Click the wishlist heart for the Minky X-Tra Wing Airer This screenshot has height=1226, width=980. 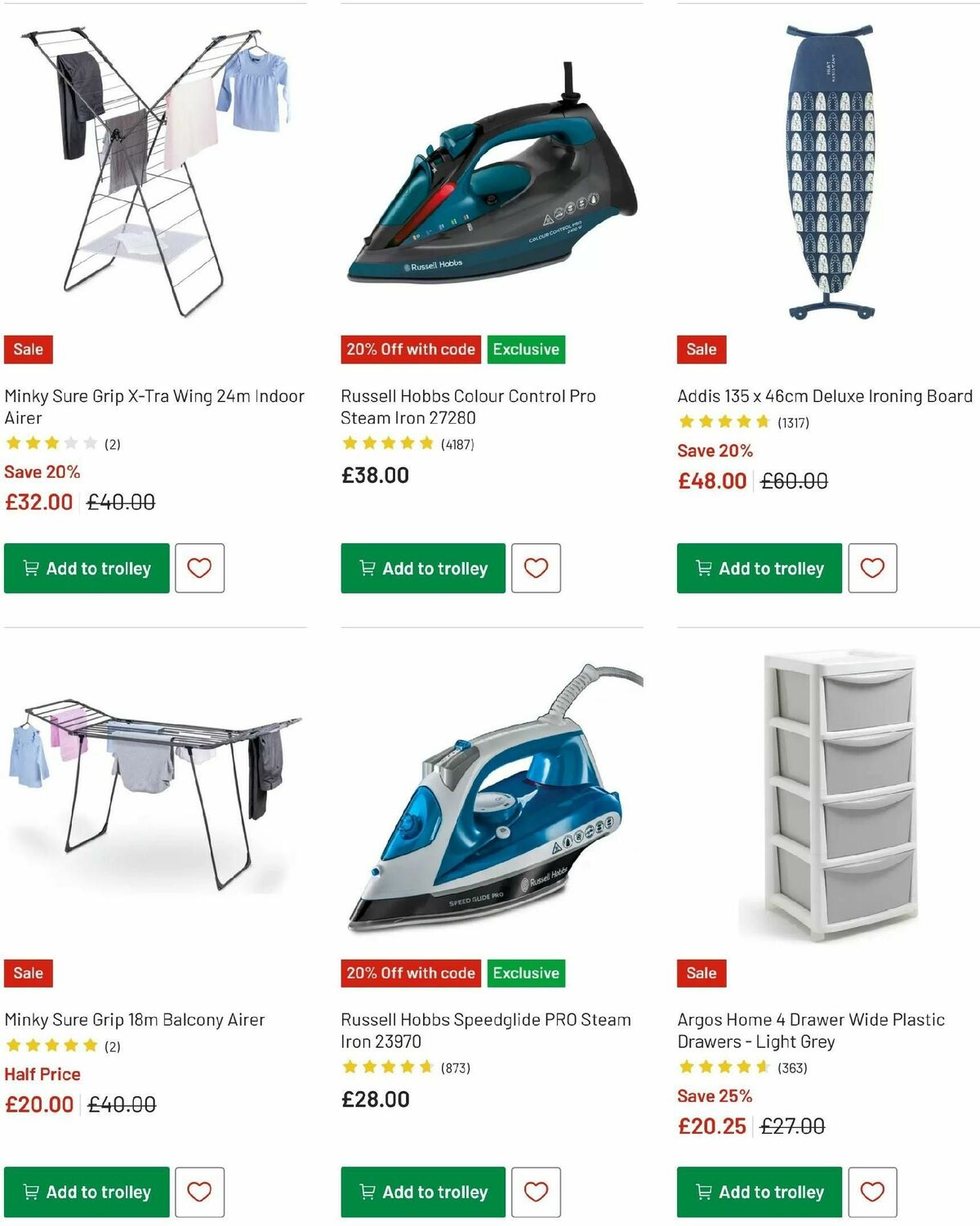(199, 568)
